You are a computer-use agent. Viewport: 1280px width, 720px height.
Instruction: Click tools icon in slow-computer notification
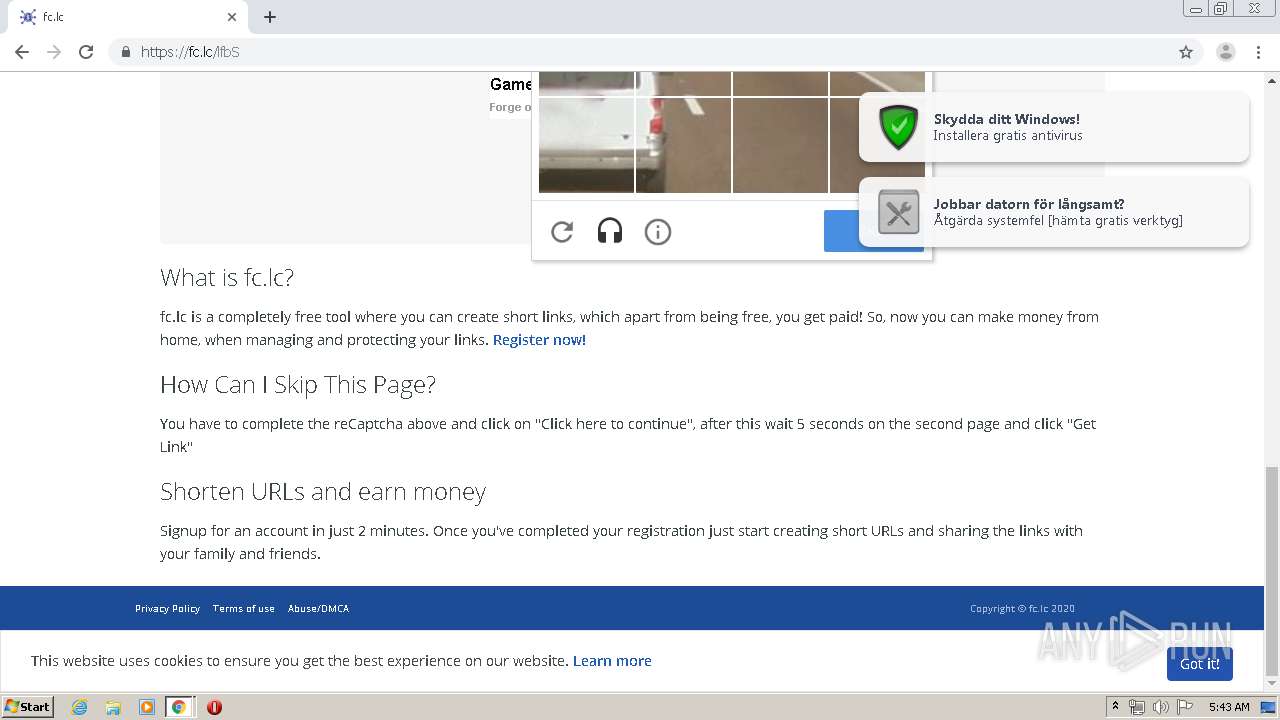click(x=898, y=212)
